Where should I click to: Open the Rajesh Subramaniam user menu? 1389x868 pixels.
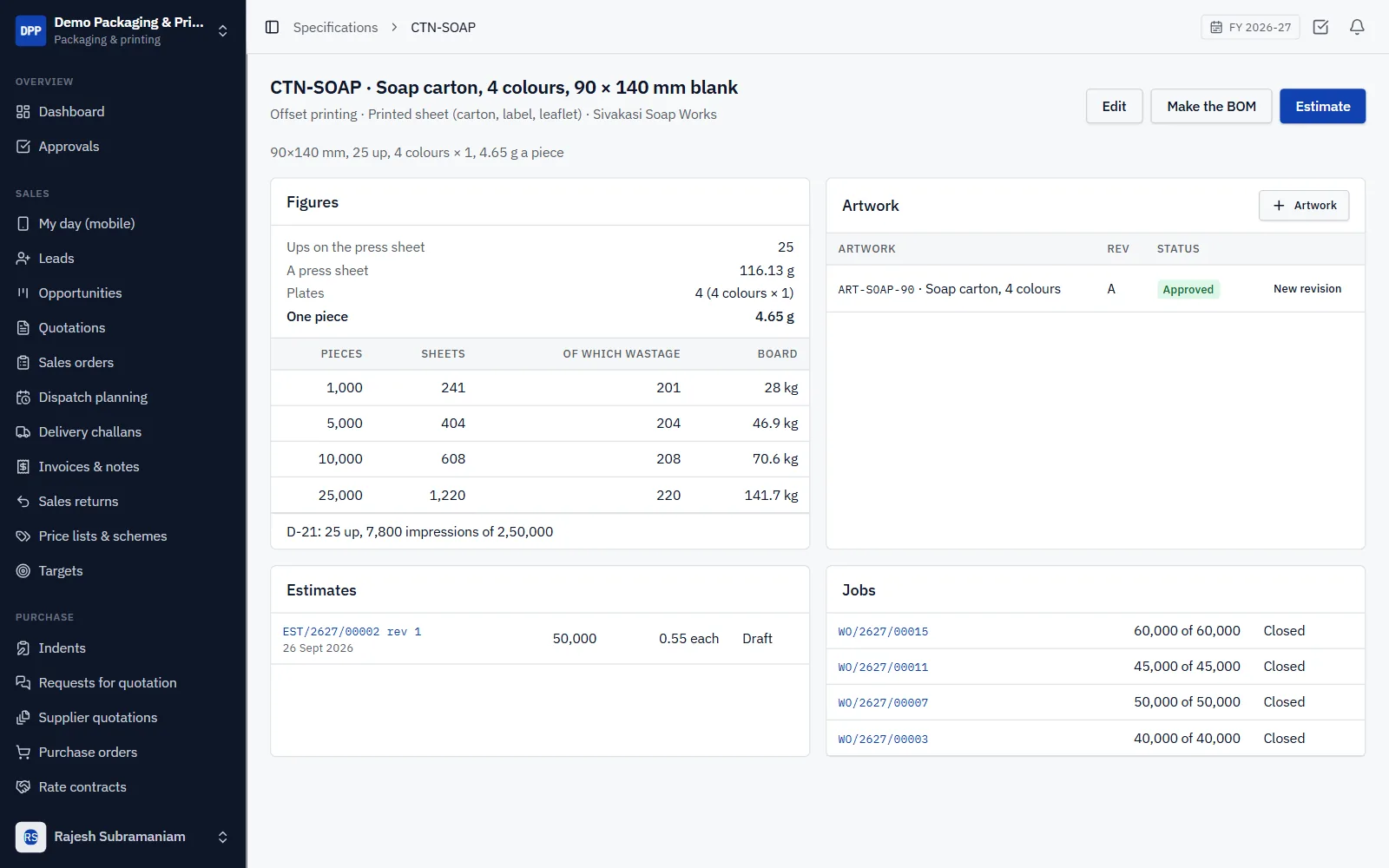pyautogui.click(x=122, y=837)
